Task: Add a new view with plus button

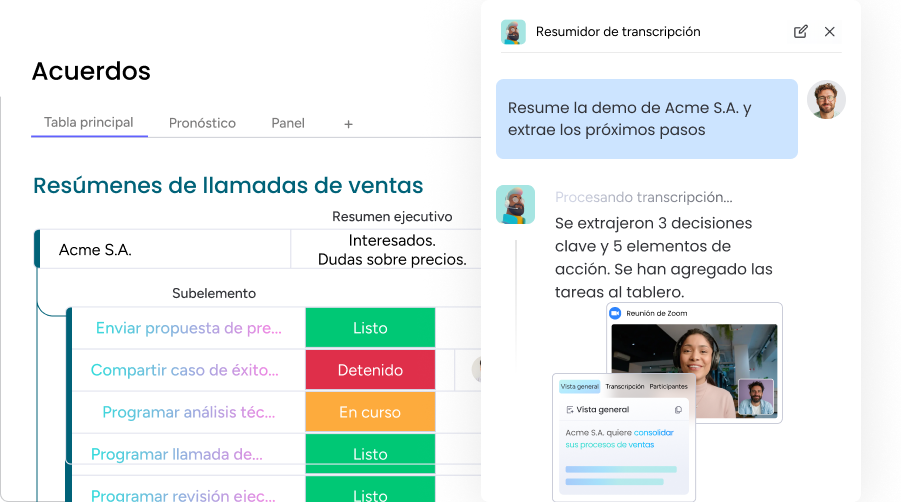Action: [x=348, y=124]
